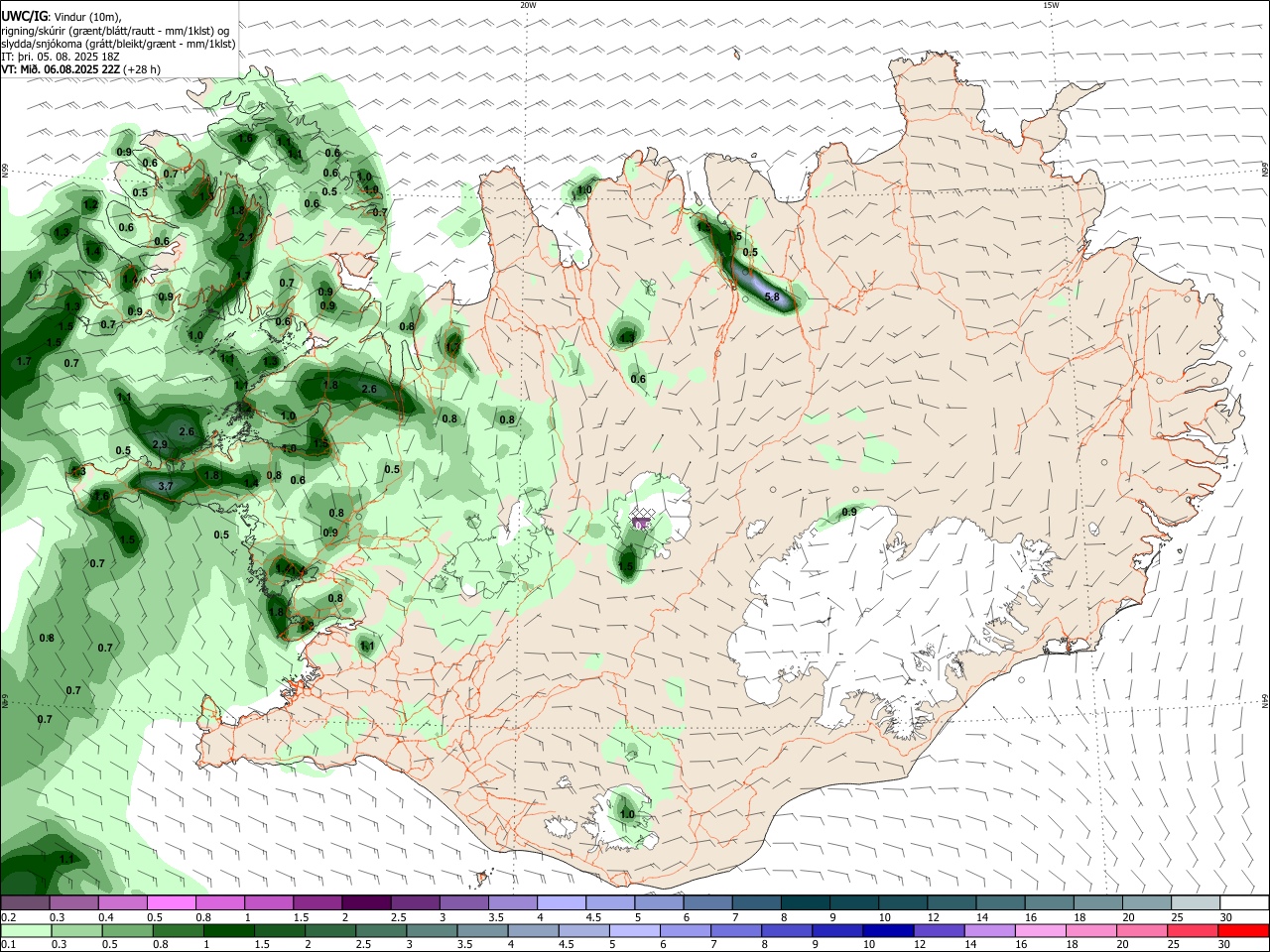The width and height of the screenshot is (1270, 952).
Task: Click the purple 0.2 snow legend swatch
Action: pos(25,903)
